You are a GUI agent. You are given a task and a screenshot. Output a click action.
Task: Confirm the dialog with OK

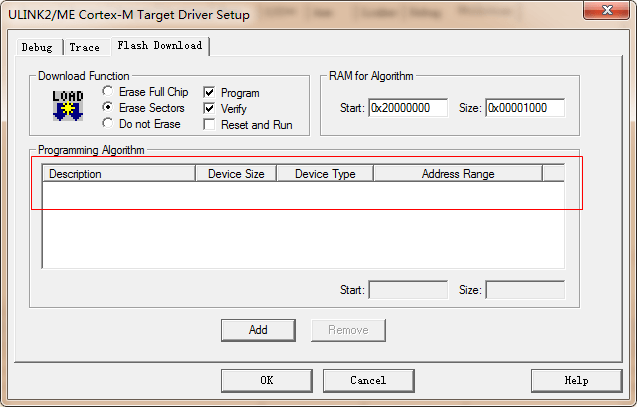tap(266, 380)
